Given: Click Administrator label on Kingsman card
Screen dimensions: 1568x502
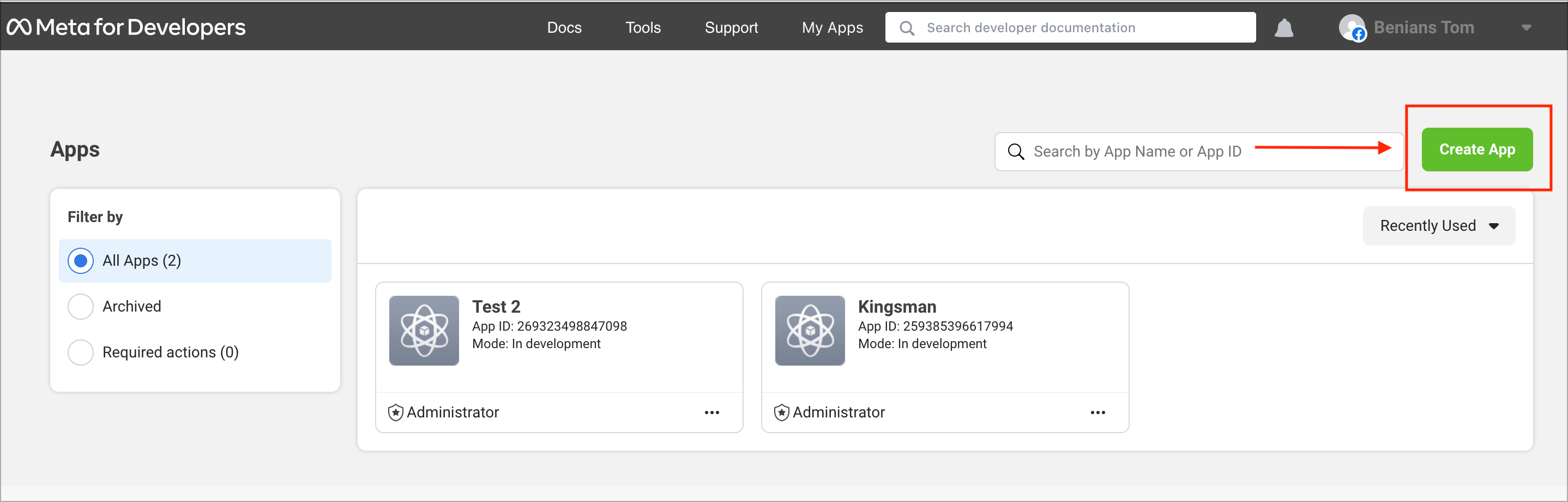Looking at the screenshot, I should [838, 413].
